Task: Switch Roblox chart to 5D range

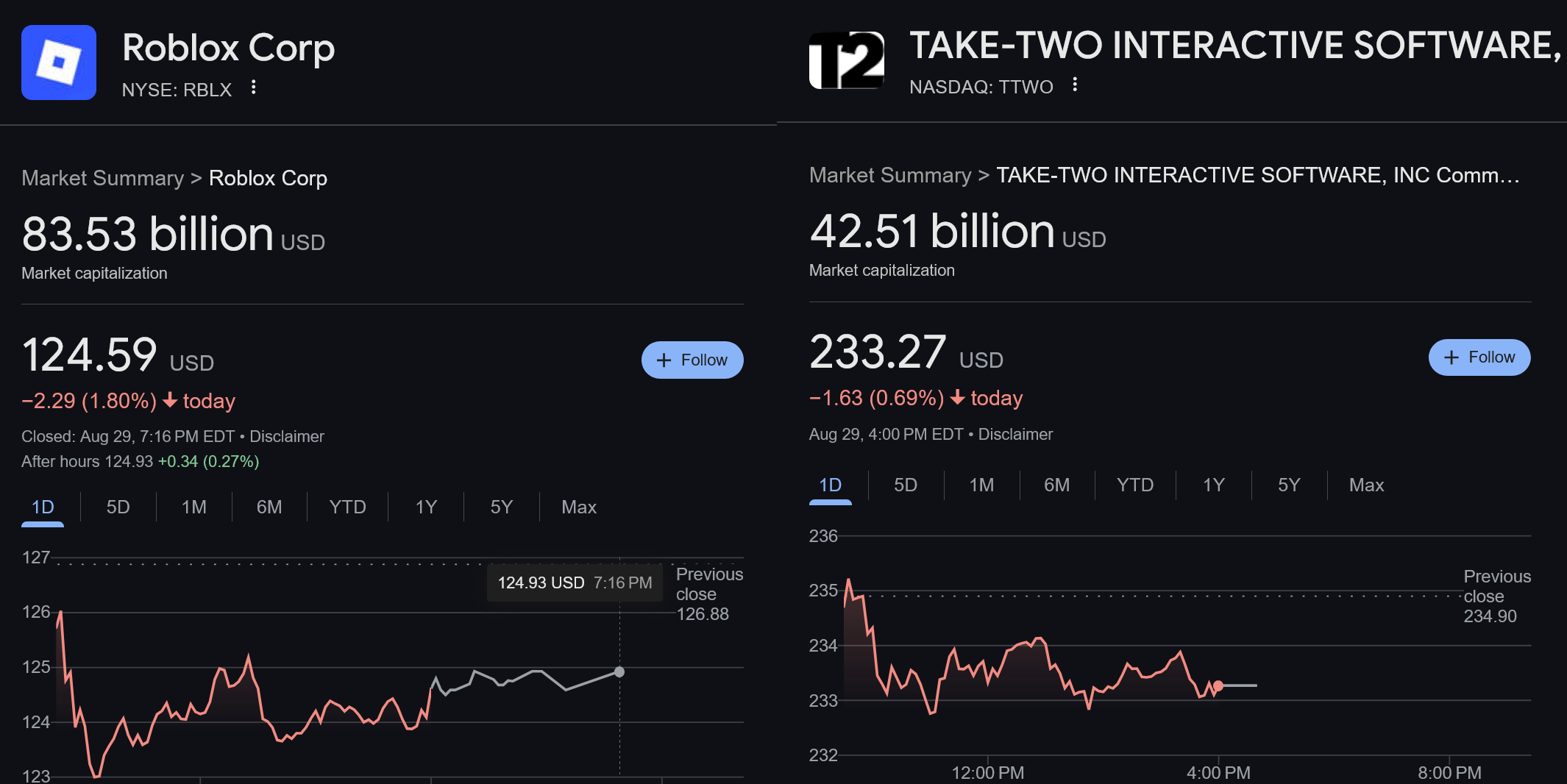Action: tap(118, 507)
